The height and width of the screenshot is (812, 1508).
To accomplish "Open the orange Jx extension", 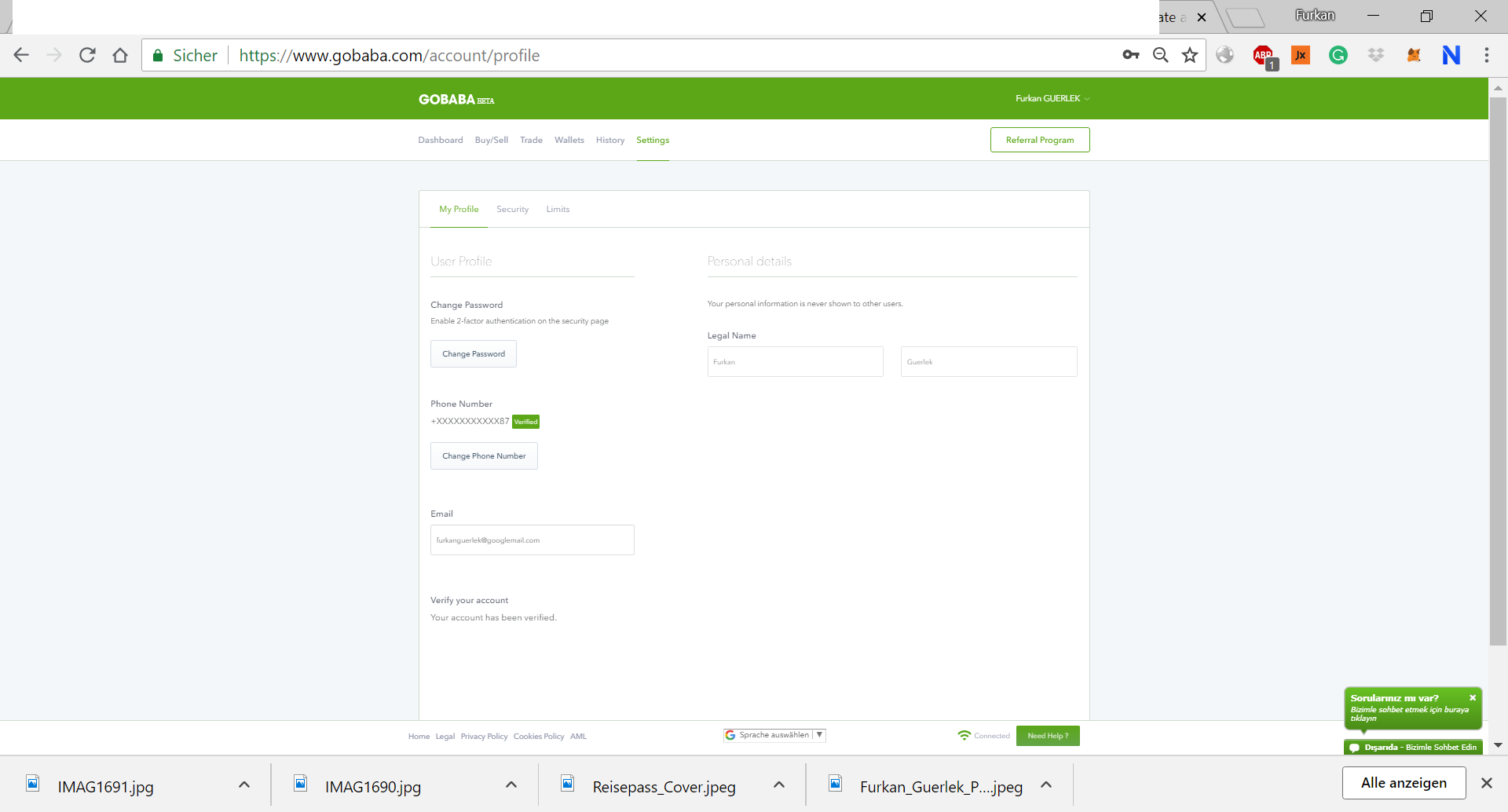I will [1301, 55].
